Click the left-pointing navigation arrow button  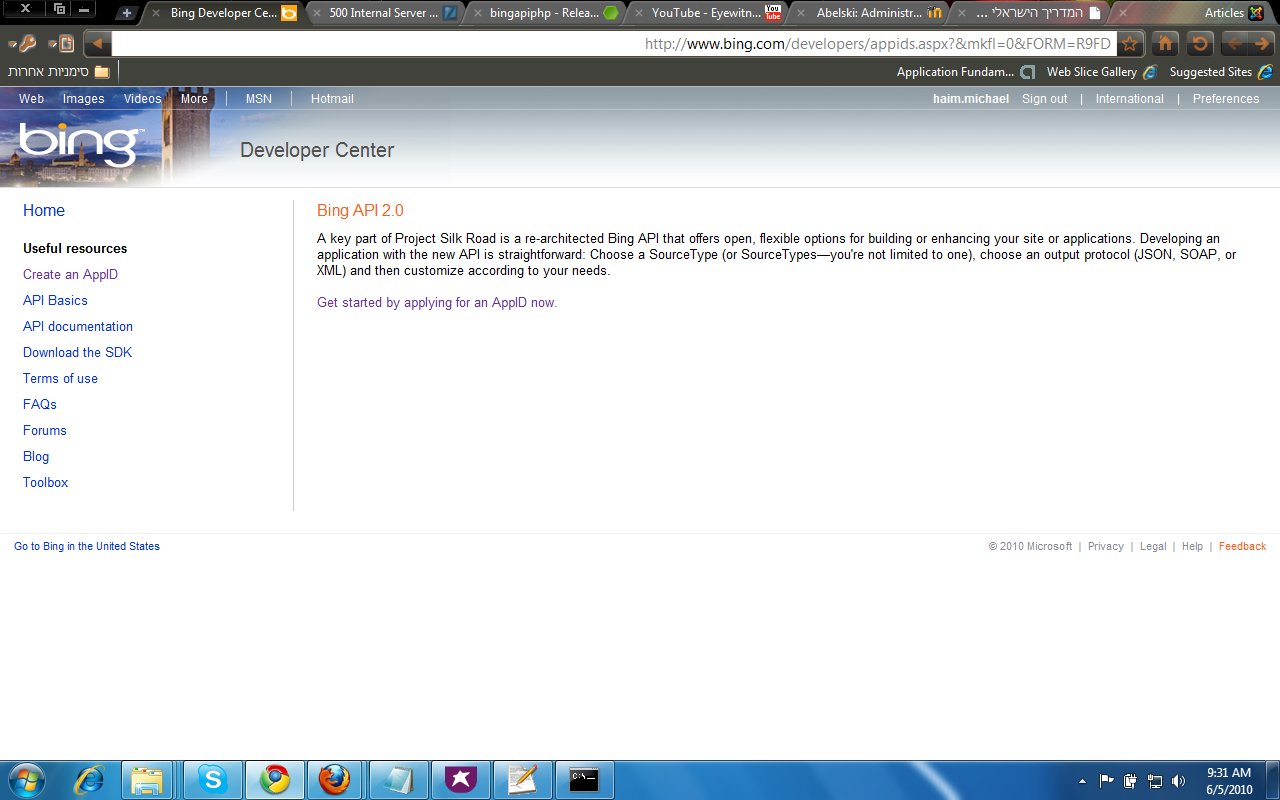(x=1236, y=44)
